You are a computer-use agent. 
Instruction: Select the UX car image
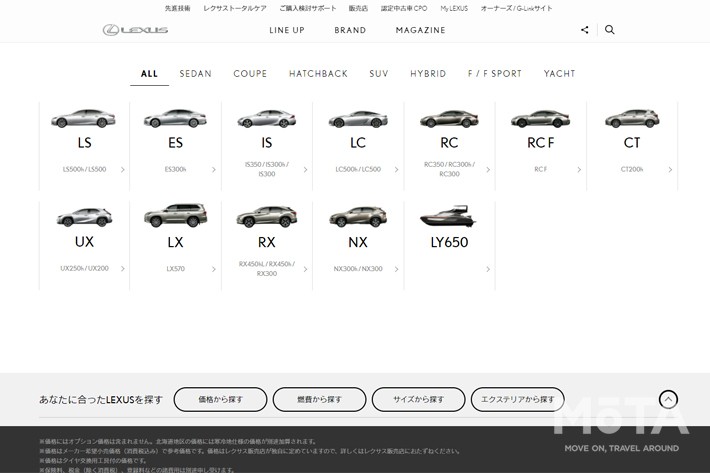click(x=84, y=217)
